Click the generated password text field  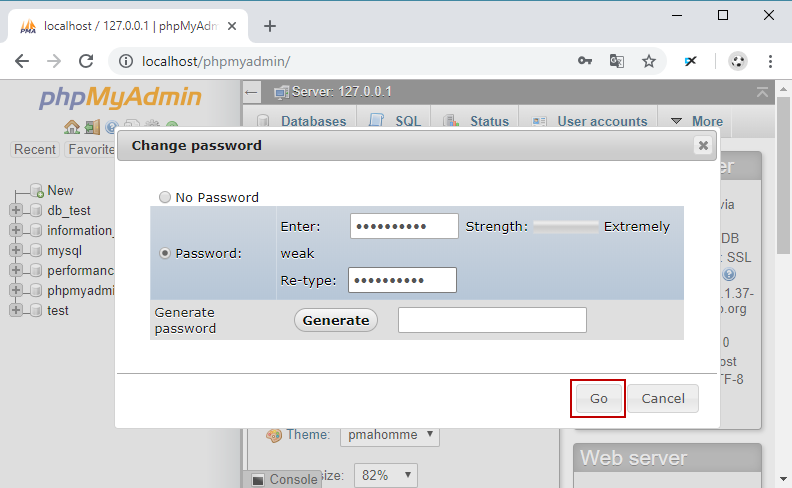click(492, 320)
